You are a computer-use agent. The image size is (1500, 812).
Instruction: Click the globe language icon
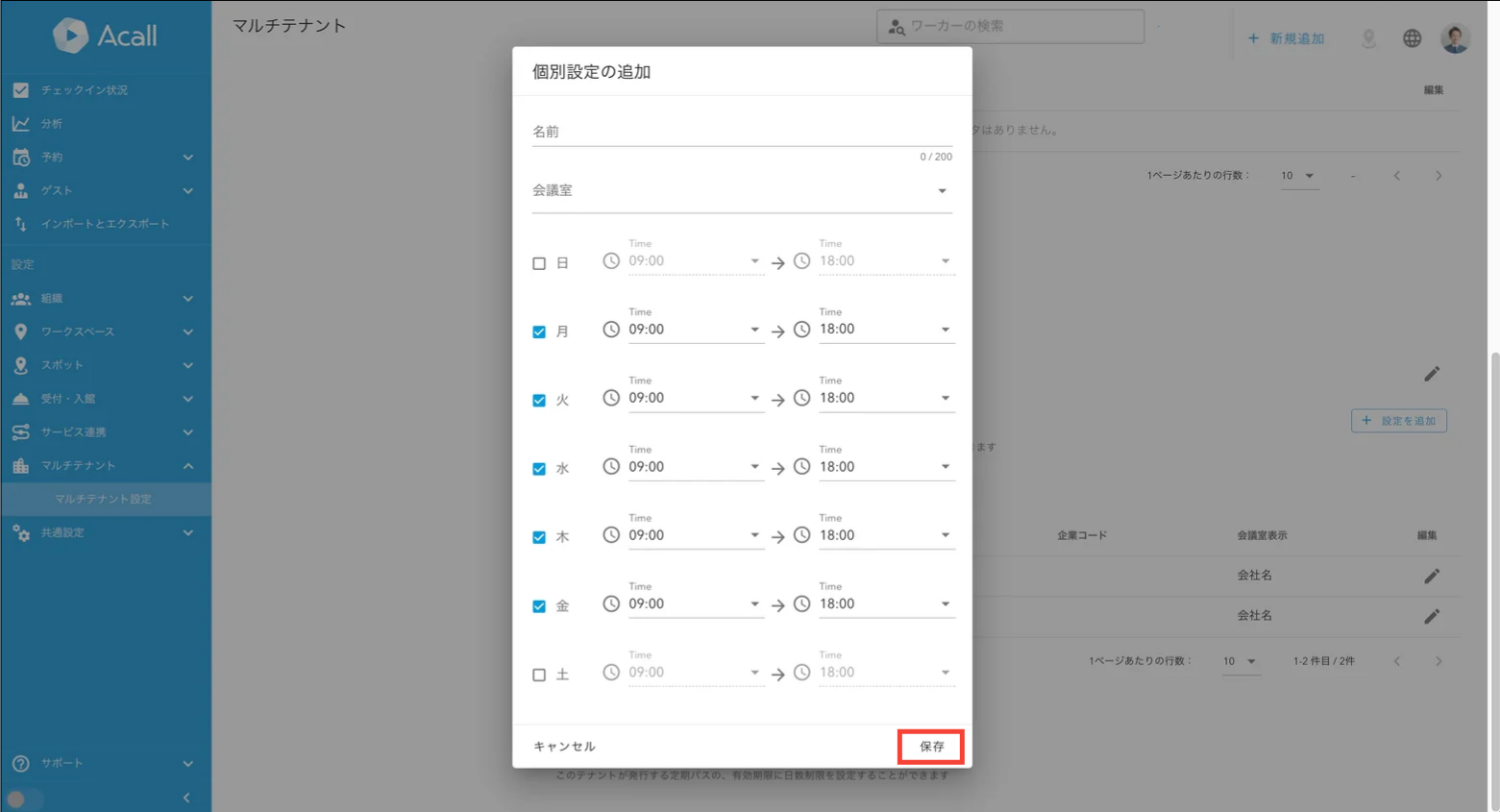pos(1412,38)
